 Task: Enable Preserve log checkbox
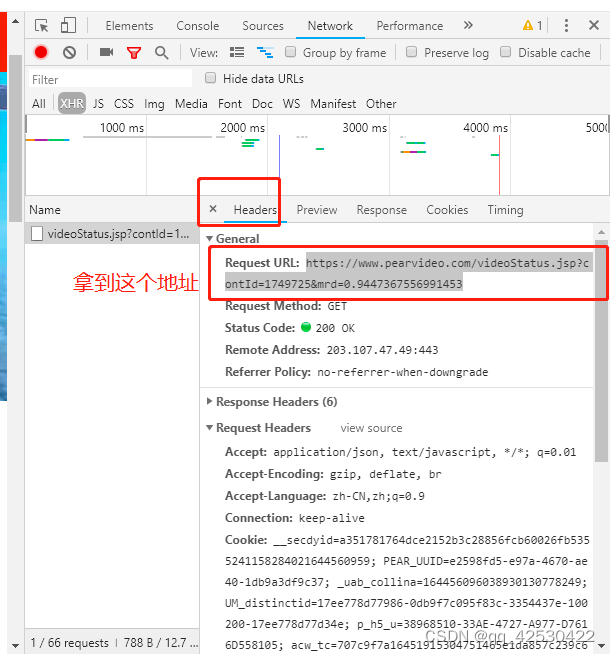pyautogui.click(x=412, y=52)
